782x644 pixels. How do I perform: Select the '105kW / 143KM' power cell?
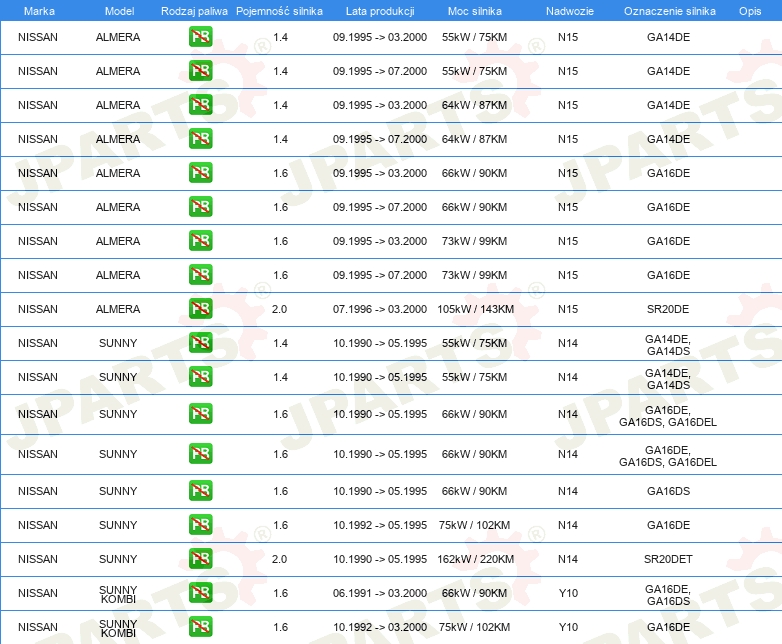tap(475, 309)
